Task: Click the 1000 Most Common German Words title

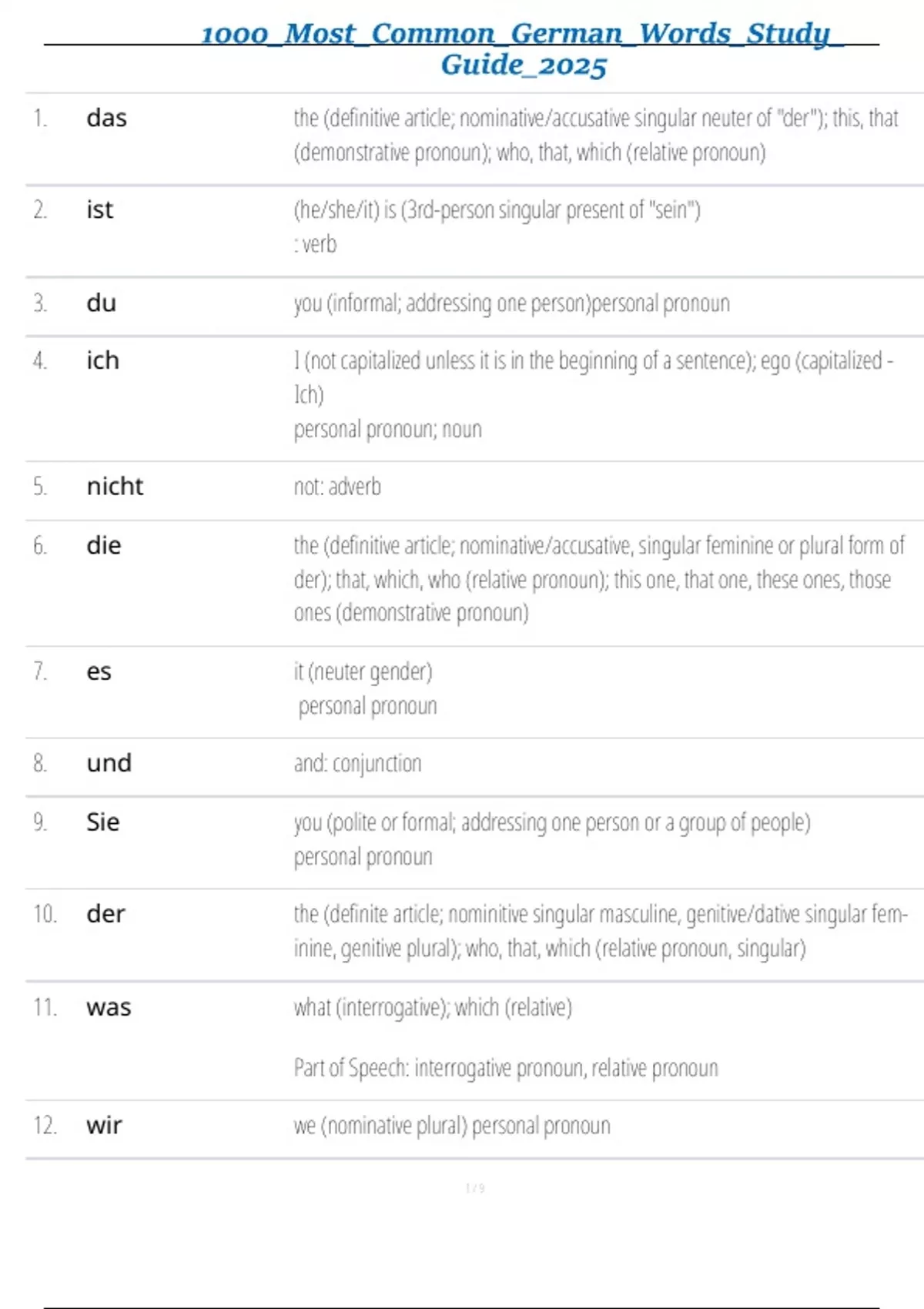Action: click(523, 49)
